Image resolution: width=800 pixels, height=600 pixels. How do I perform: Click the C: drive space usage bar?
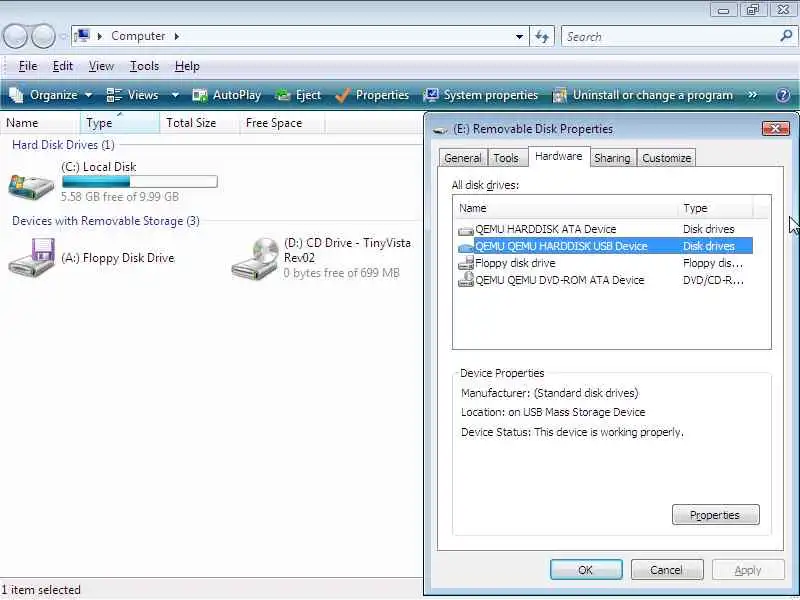139,181
